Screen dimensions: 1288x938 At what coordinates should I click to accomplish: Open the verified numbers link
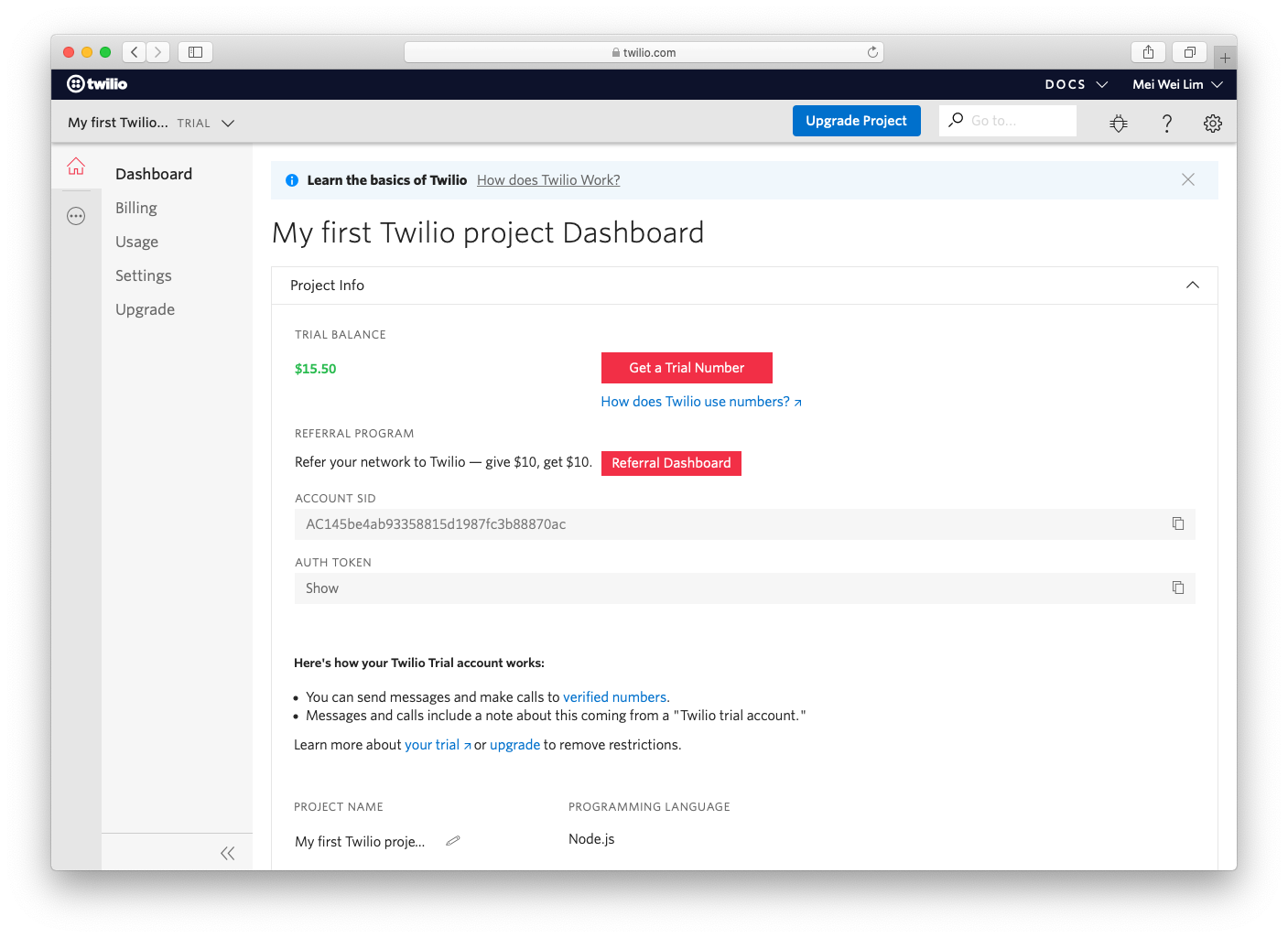pyautogui.click(x=614, y=697)
